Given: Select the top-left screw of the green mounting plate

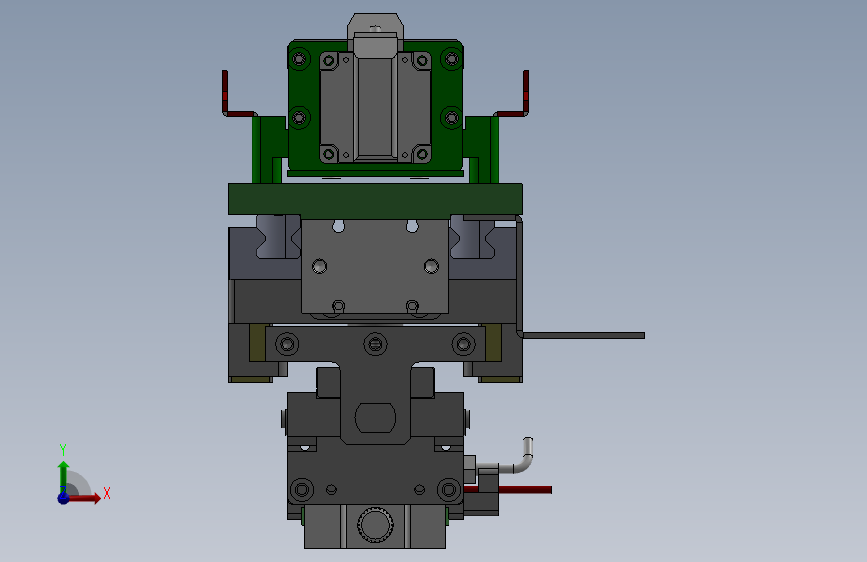Looking at the screenshot, I should click(x=299, y=58).
